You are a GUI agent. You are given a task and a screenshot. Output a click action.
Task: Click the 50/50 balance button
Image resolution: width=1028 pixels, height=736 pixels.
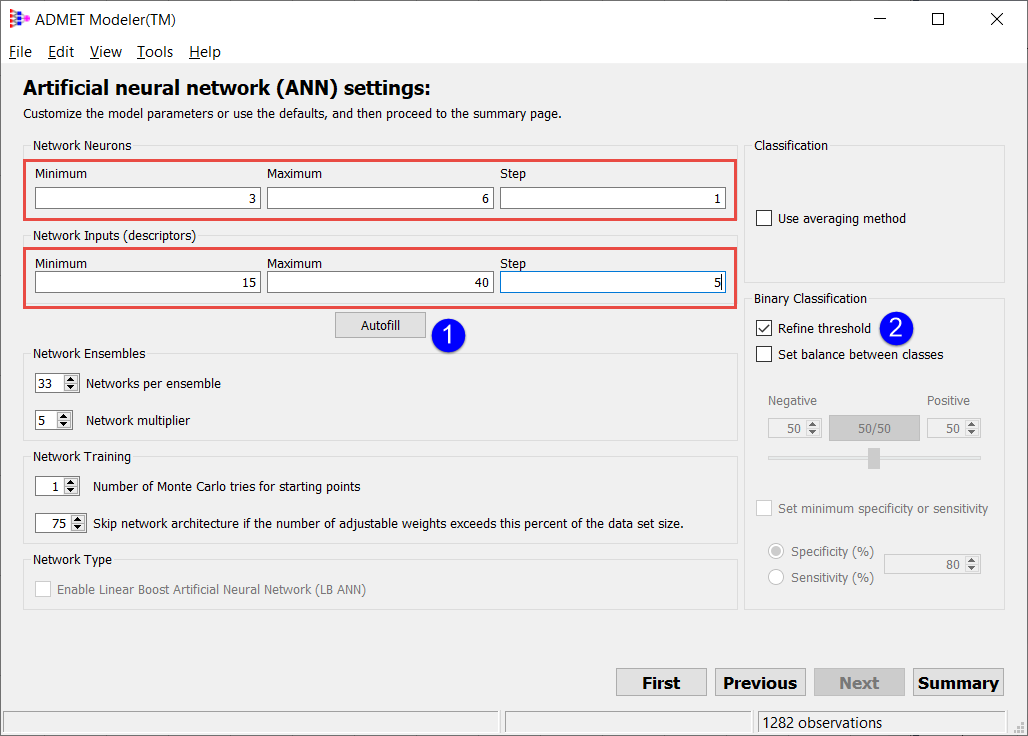click(874, 429)
